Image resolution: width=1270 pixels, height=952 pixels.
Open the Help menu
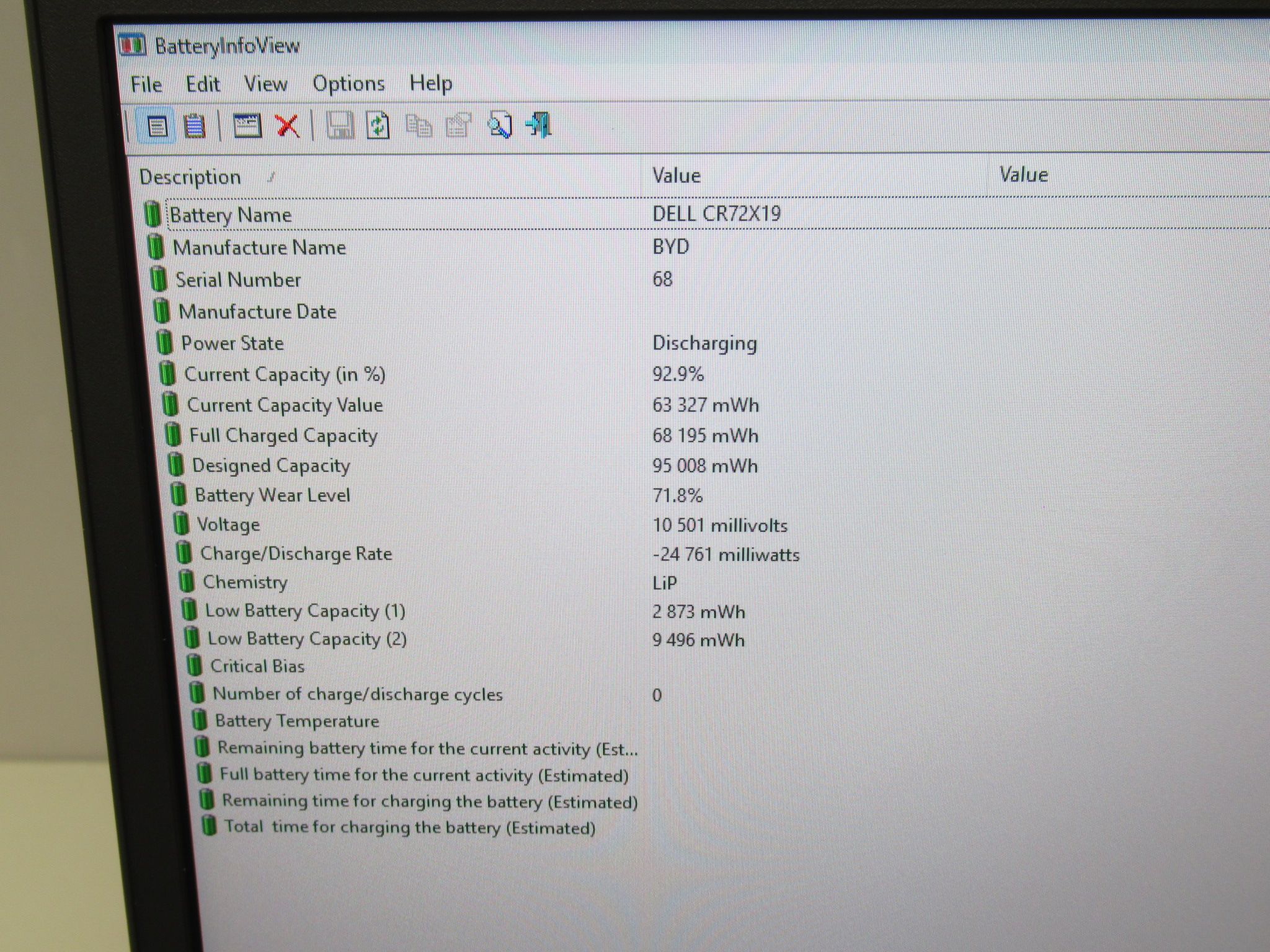point(430,83)
